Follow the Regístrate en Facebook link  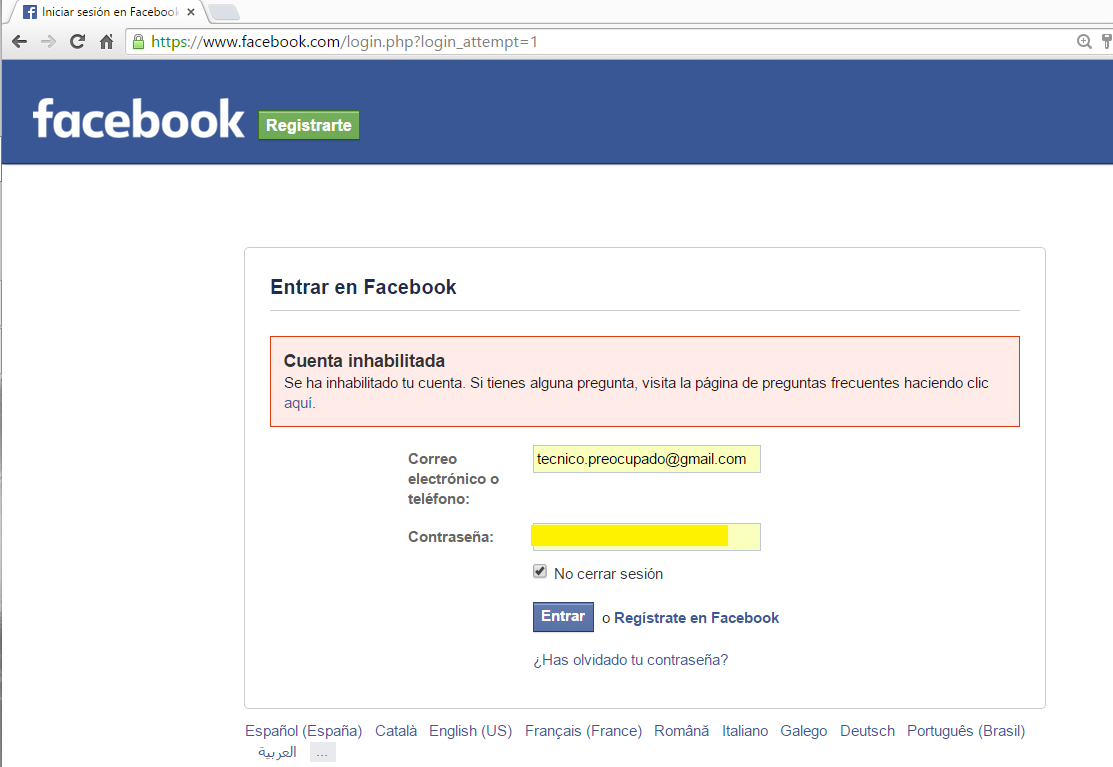[x=696, y=618]
